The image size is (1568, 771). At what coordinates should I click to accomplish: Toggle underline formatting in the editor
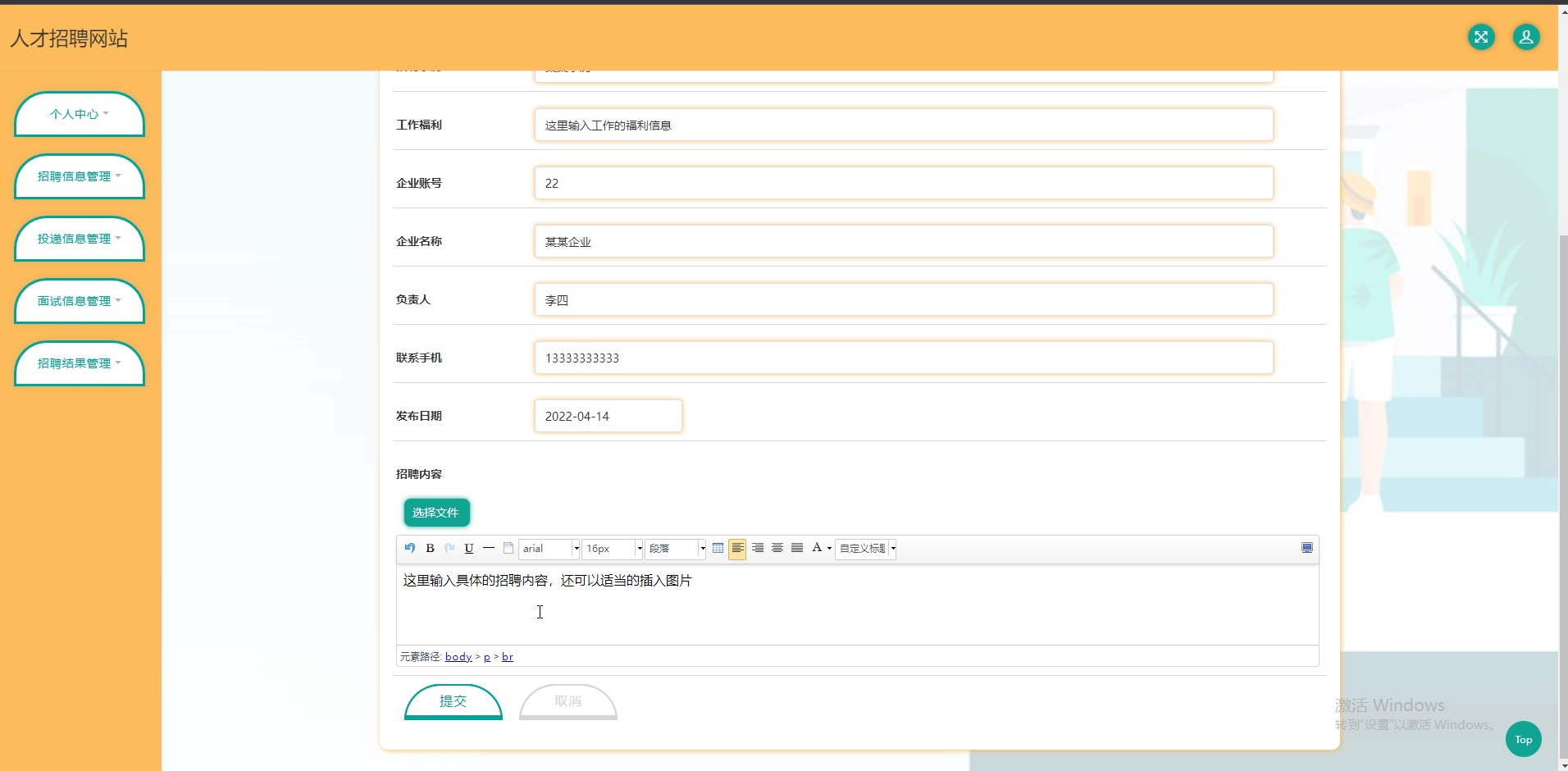pos(469,548)
